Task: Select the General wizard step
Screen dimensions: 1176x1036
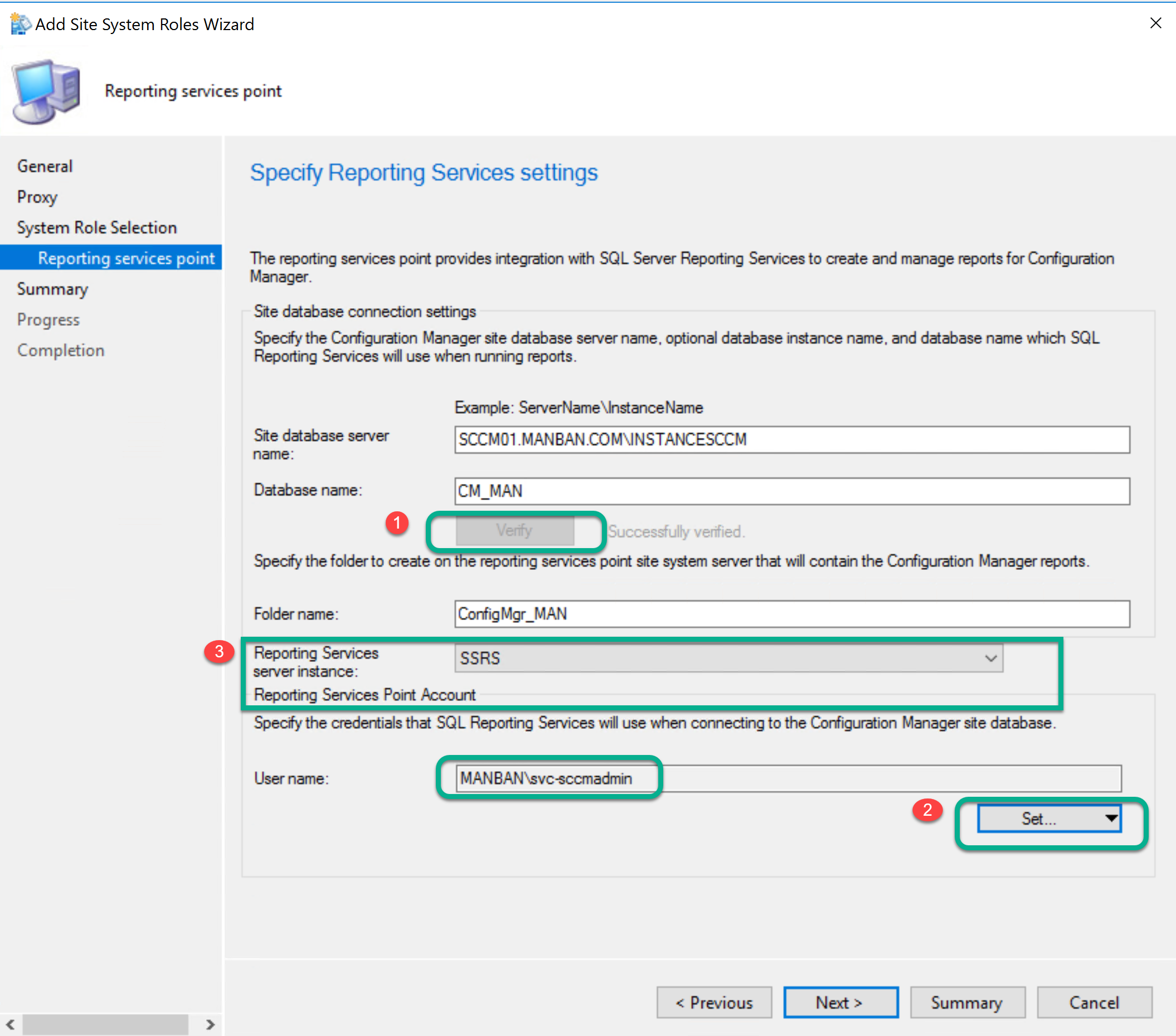Action: pyautogui.click(x=44, y=166)
